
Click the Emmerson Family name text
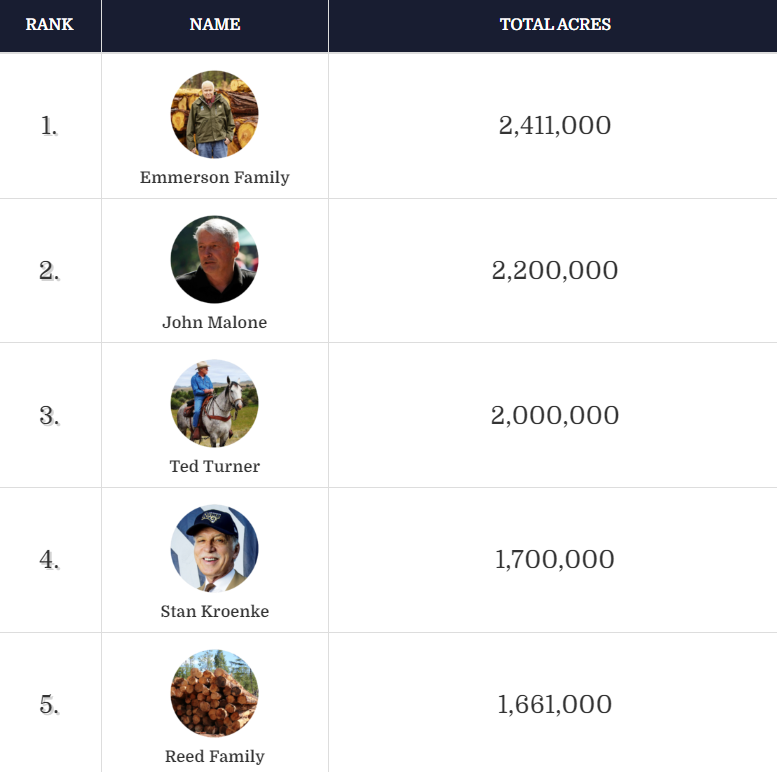215,178
